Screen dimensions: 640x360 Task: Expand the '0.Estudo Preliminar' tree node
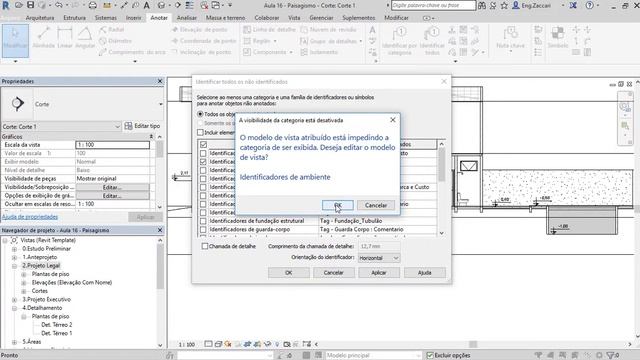point(15,249)
